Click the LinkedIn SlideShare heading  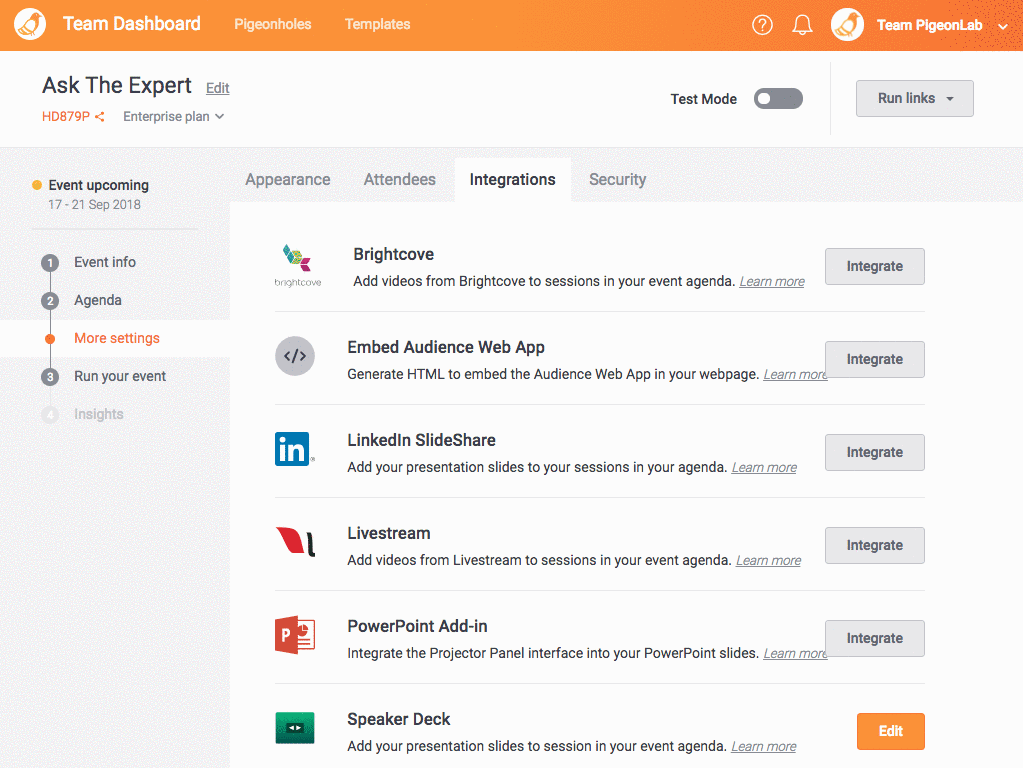coord(421,440)
